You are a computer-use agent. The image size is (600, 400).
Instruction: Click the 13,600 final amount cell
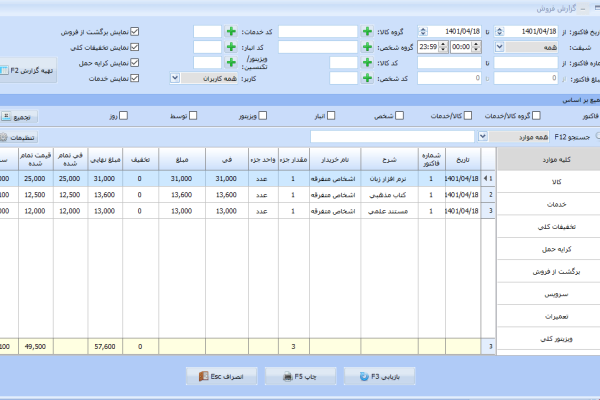105,195
